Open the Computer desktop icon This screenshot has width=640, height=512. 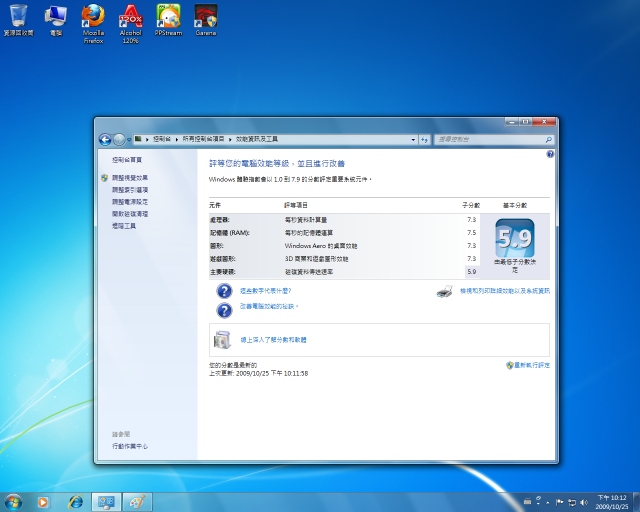click(56, 20)
